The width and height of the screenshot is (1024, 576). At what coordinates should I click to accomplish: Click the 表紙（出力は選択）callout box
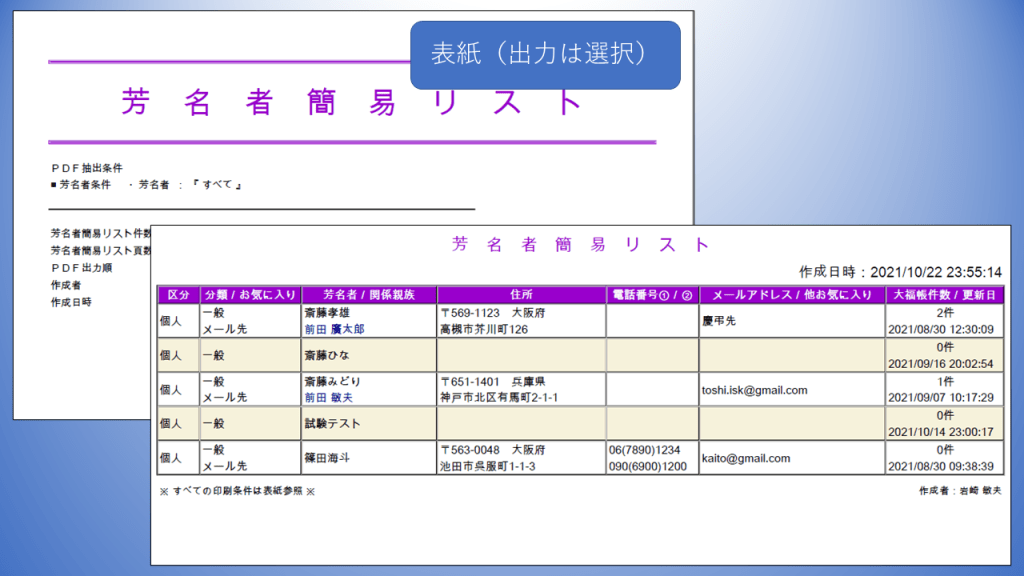coord(545,55)
